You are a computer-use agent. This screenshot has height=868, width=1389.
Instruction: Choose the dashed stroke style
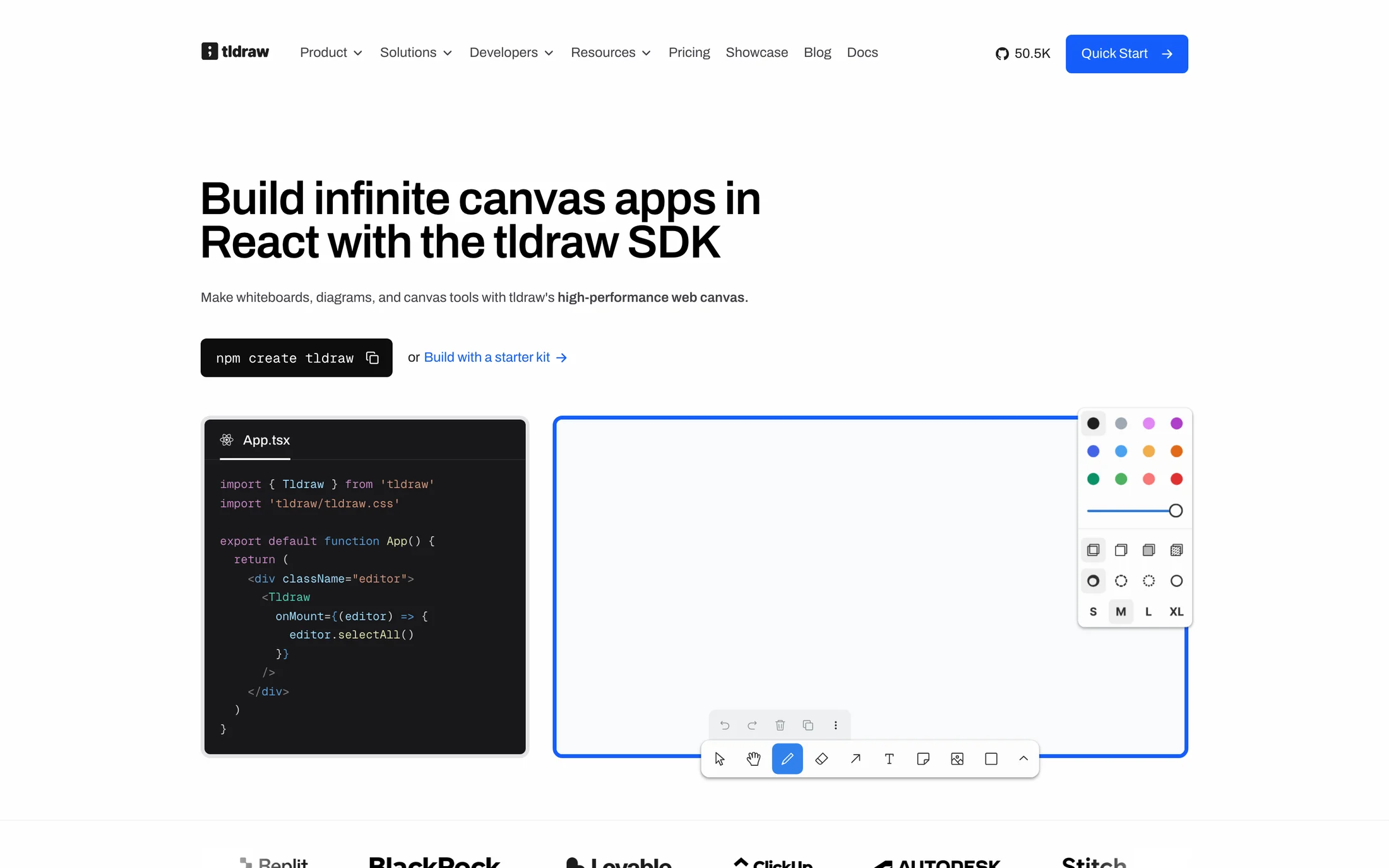click(x=1121, y=581)
